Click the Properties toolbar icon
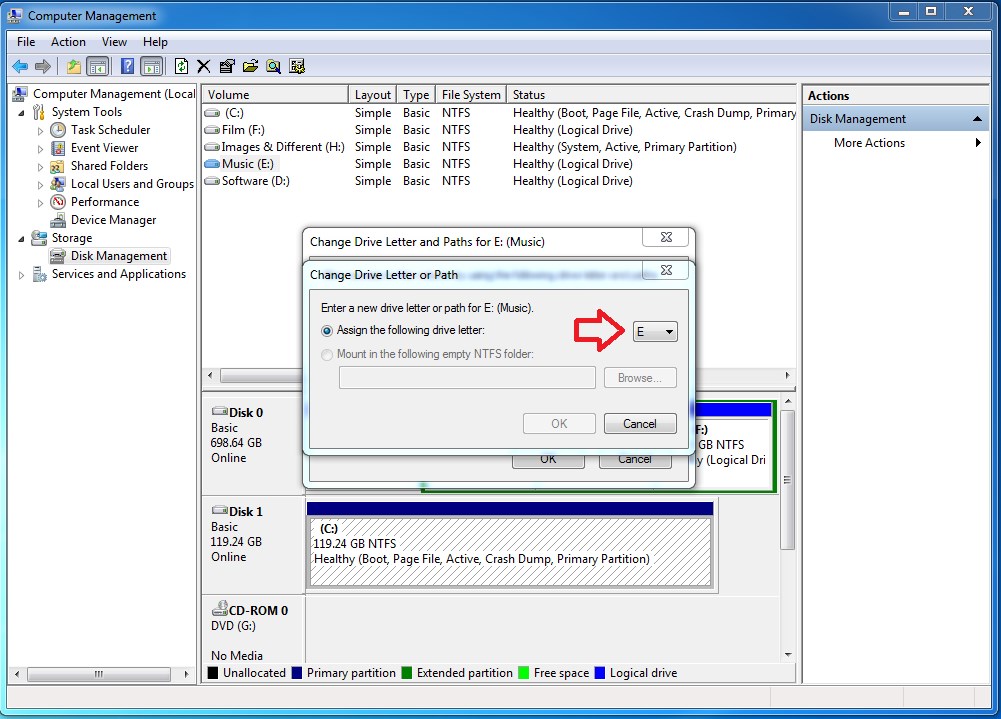The image size is (1001, 719). (227, 66)
